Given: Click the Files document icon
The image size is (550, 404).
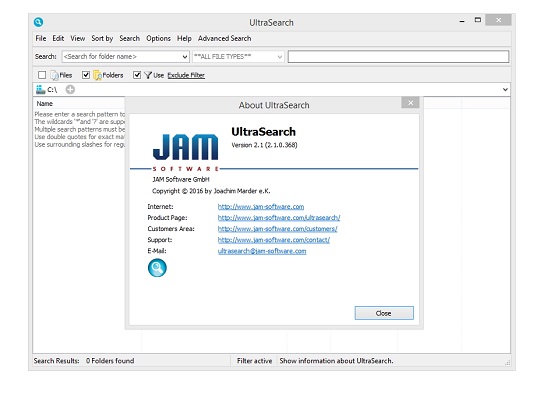Looking at the screenshot, I should 54,75.
